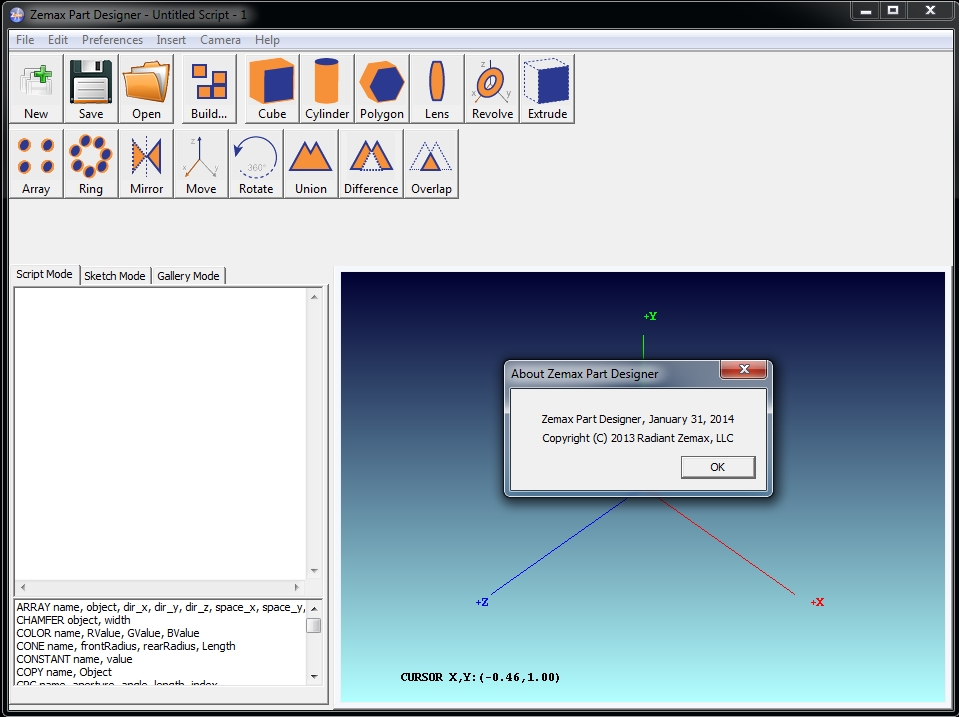The width and height of the screenshot is (959, 717).
Task: Choose the Ring tool
Action: coord(91,163)
